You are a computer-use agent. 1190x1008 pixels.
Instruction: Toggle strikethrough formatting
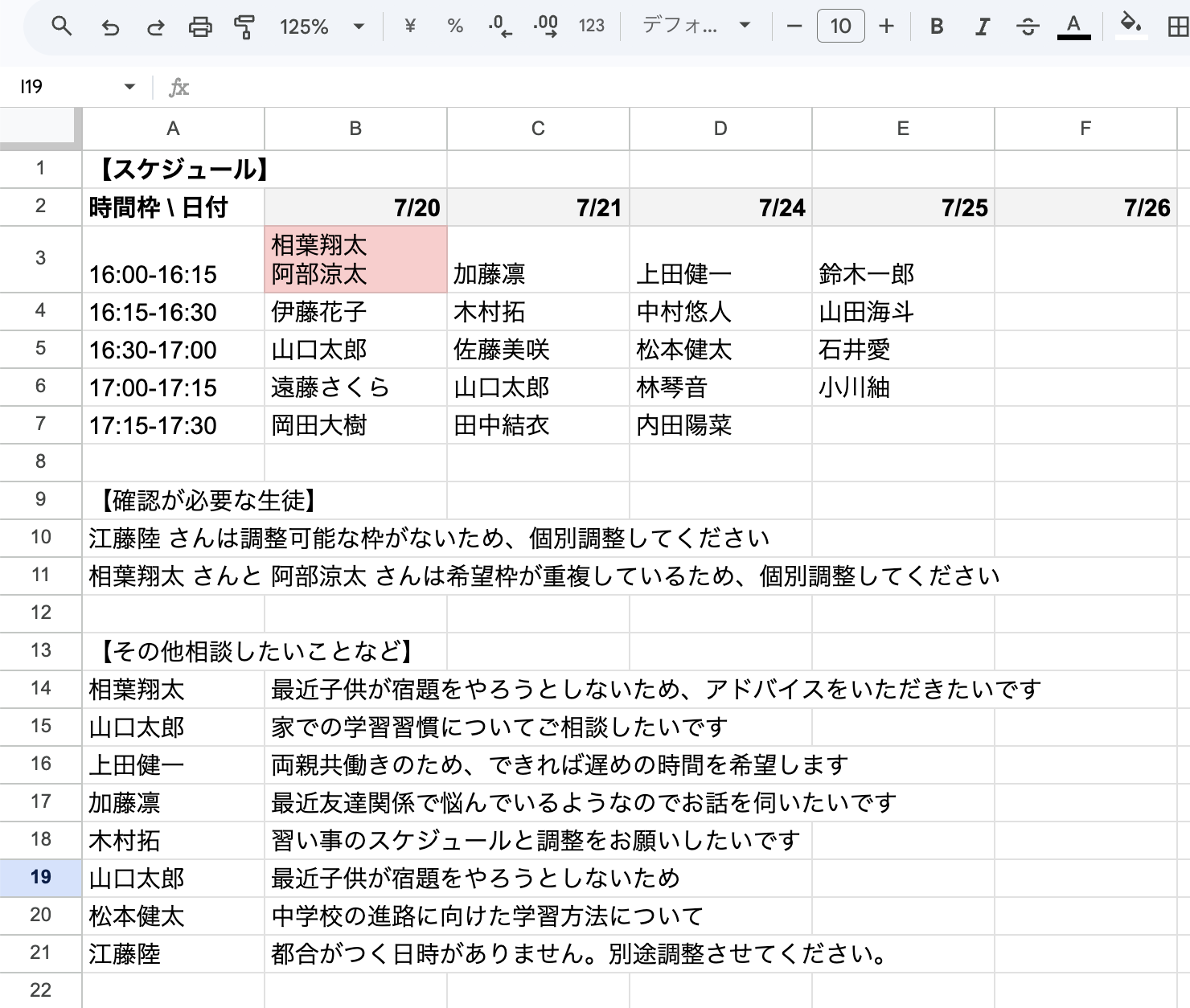coord(1027,27)
